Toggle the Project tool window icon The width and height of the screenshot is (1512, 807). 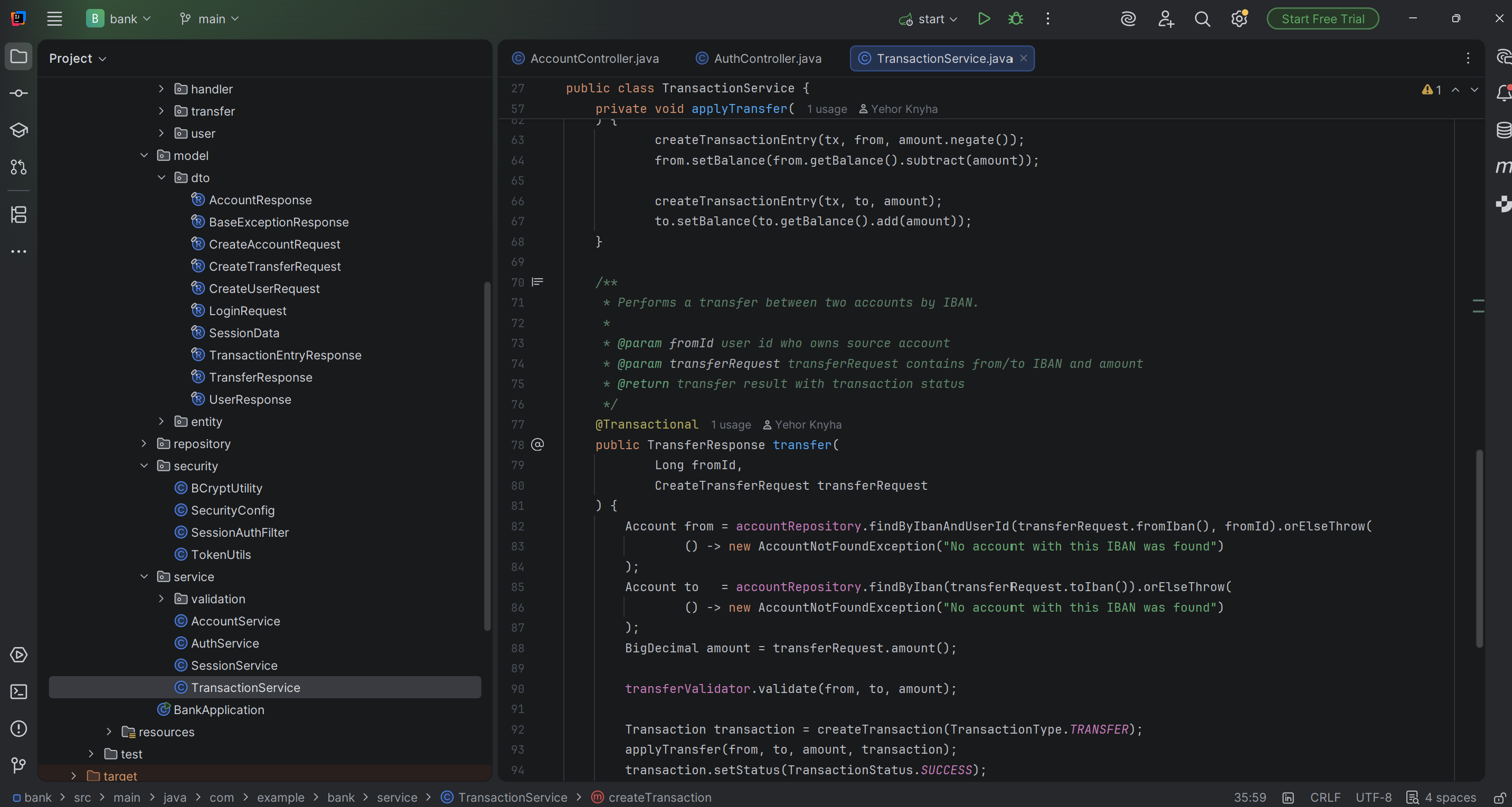(x=19, y=56)
